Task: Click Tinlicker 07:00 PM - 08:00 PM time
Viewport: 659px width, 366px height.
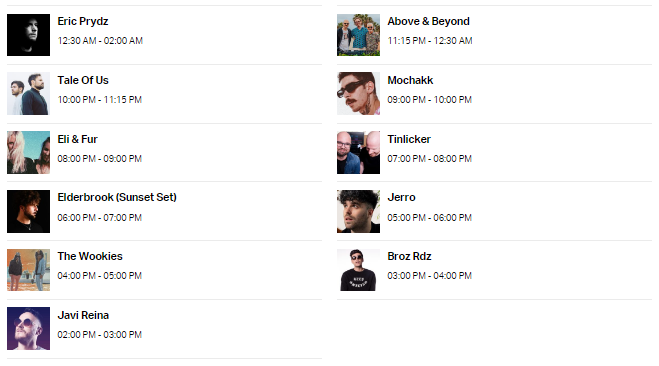Action: [430, 159]
